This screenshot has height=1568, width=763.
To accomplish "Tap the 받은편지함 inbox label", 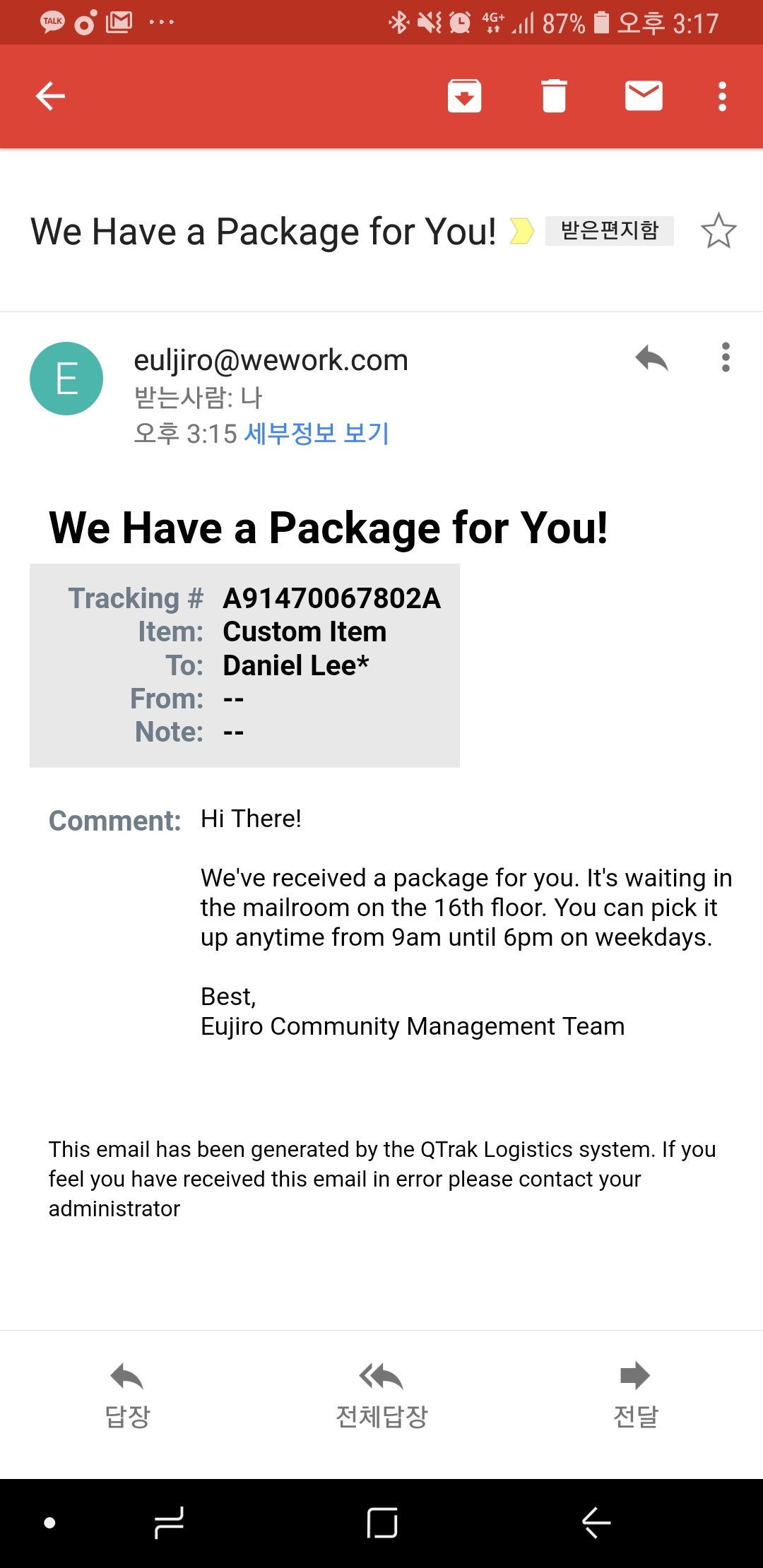I will click(609, 231).
